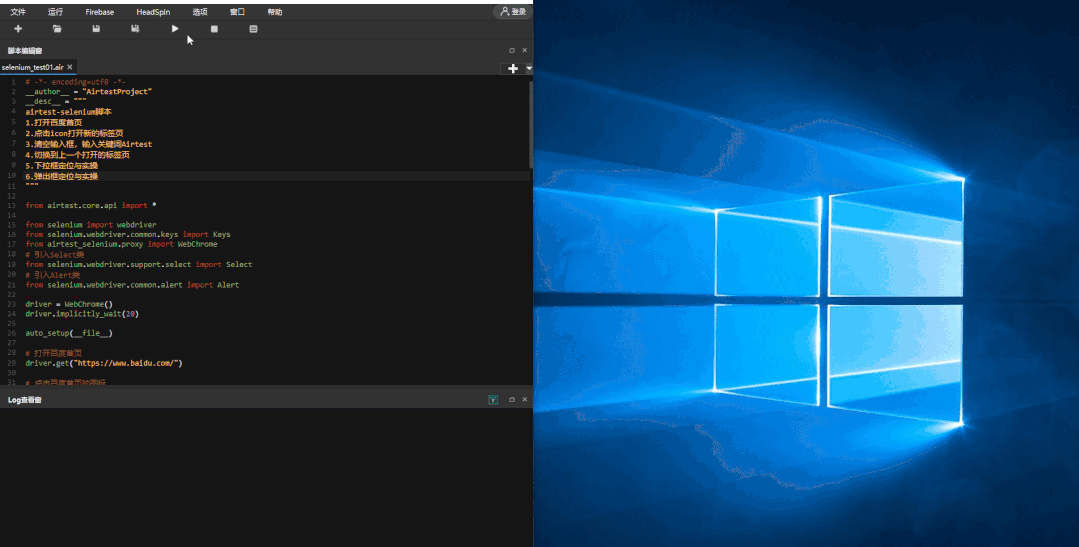Click the script editor vertical scrollbar
The height and width of the screenshot is (547, 1079).
531,124
